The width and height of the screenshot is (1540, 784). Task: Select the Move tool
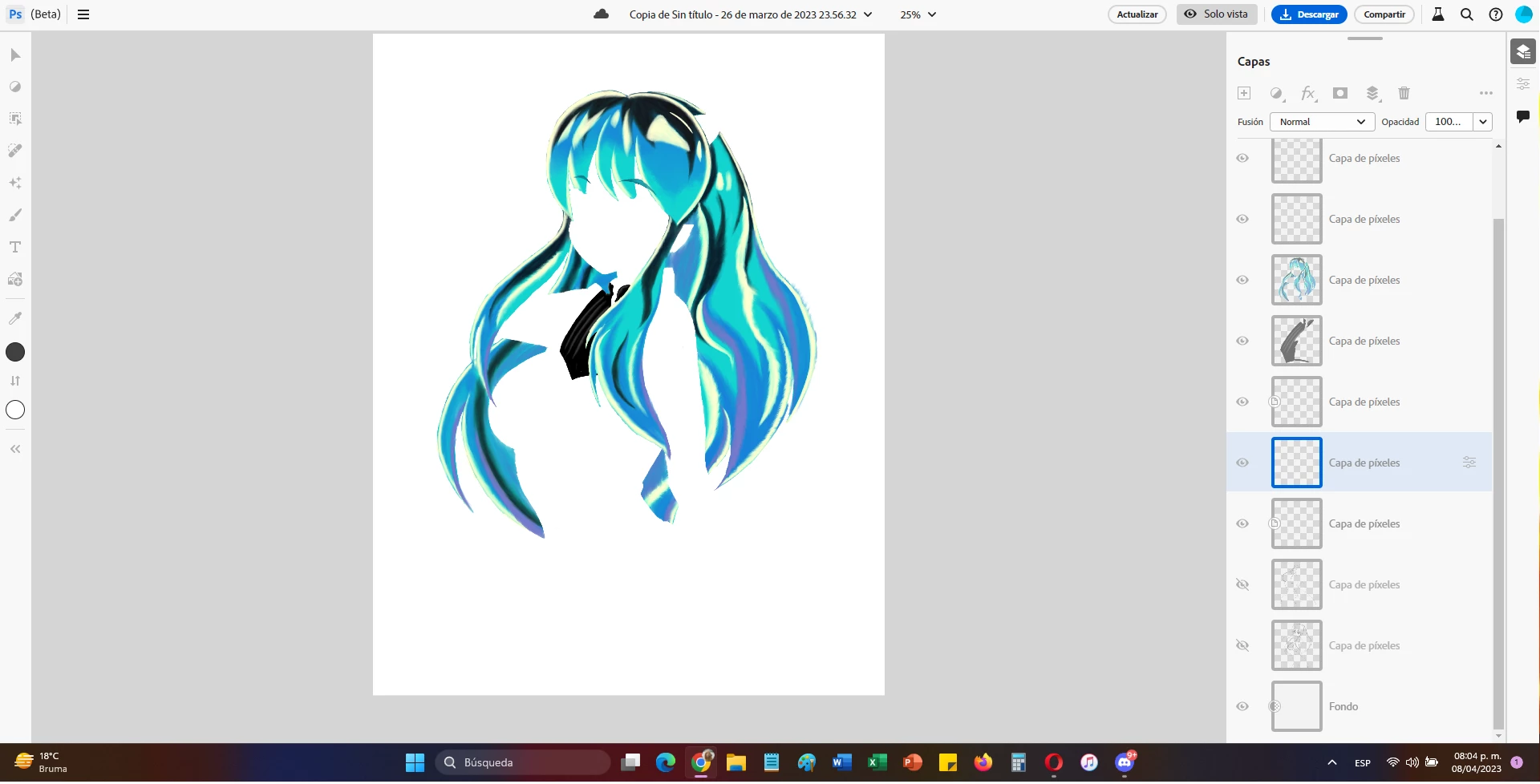point(15,55)
